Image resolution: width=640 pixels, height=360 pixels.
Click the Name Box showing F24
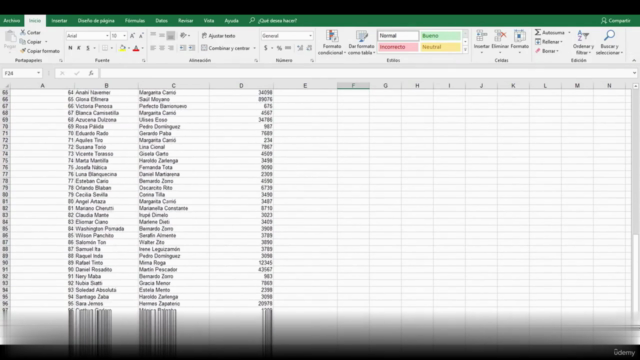(x=22, y=73)
